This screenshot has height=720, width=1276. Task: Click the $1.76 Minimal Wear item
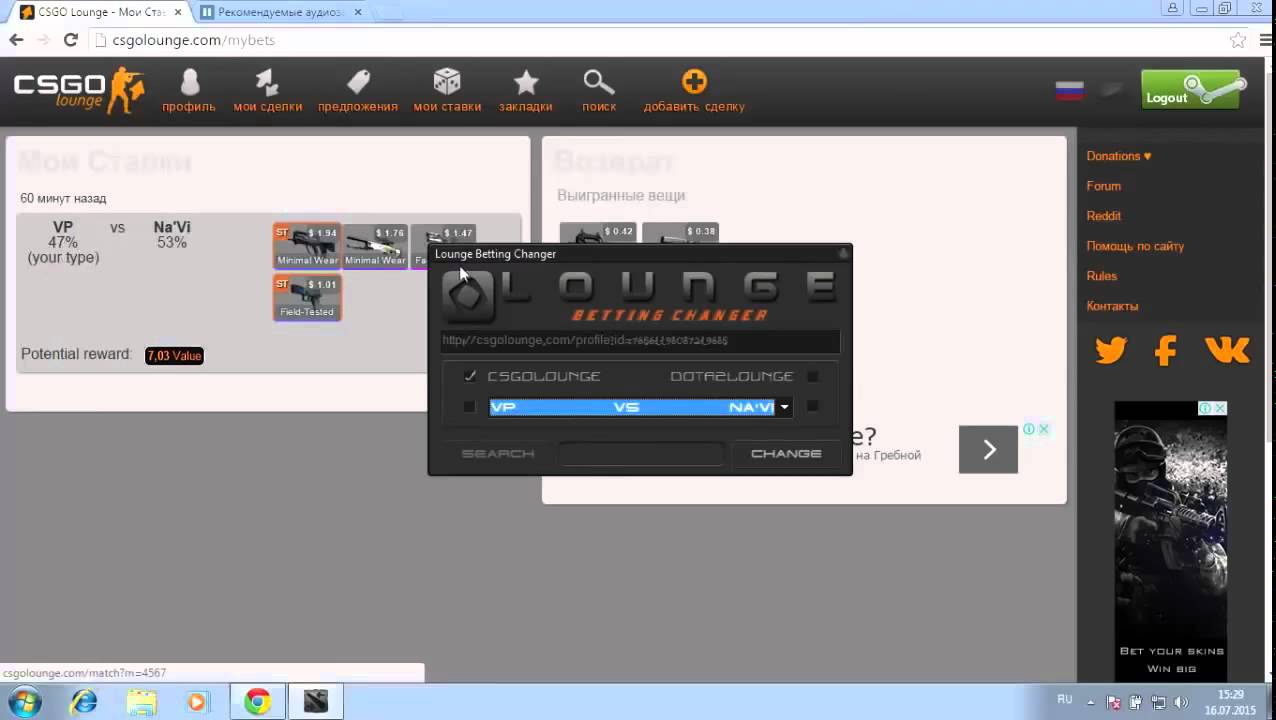tap(375, 246)
